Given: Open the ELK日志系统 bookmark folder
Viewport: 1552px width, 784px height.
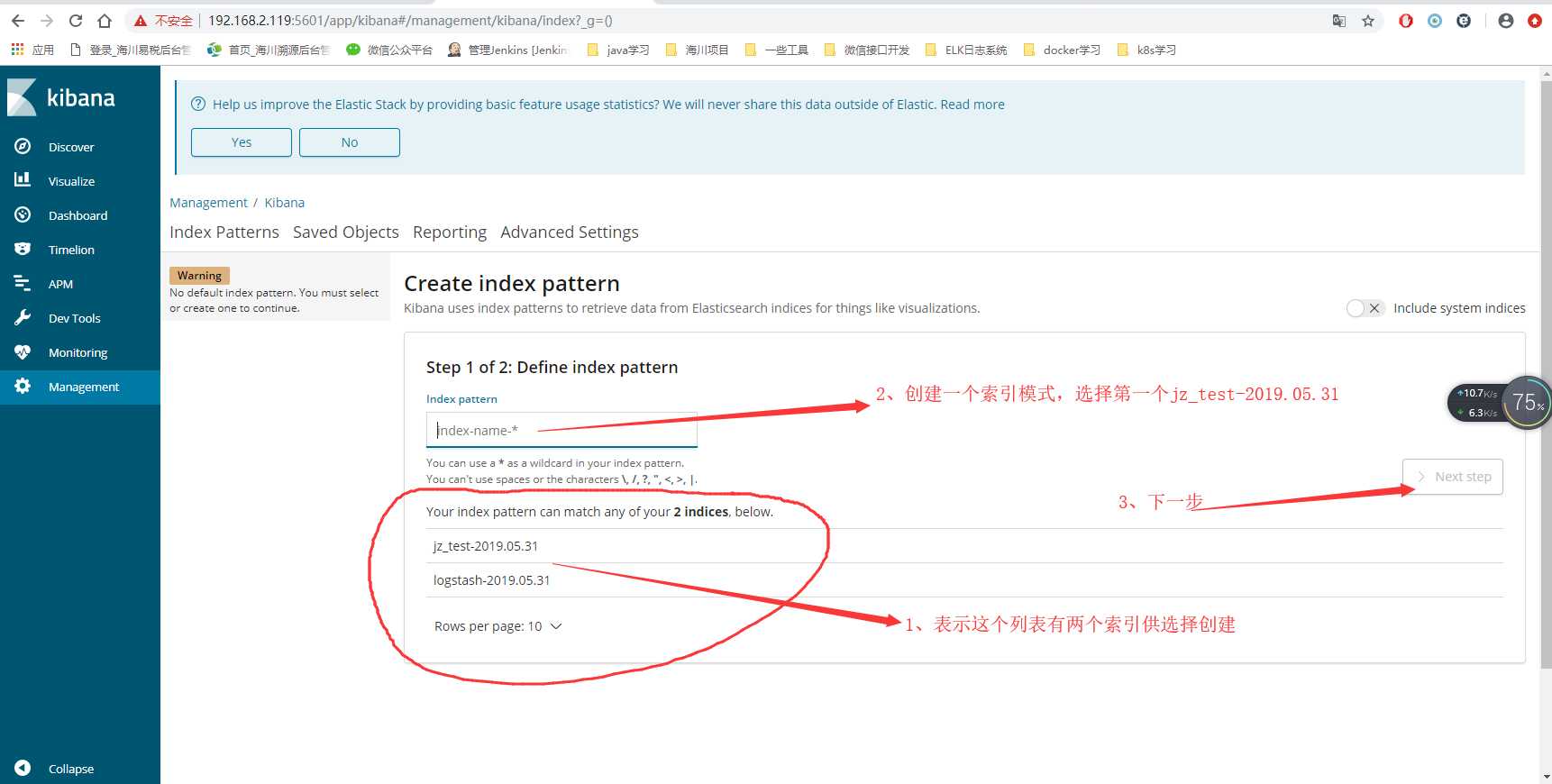Looking at the screenshot, I should (x=966, y=50).
